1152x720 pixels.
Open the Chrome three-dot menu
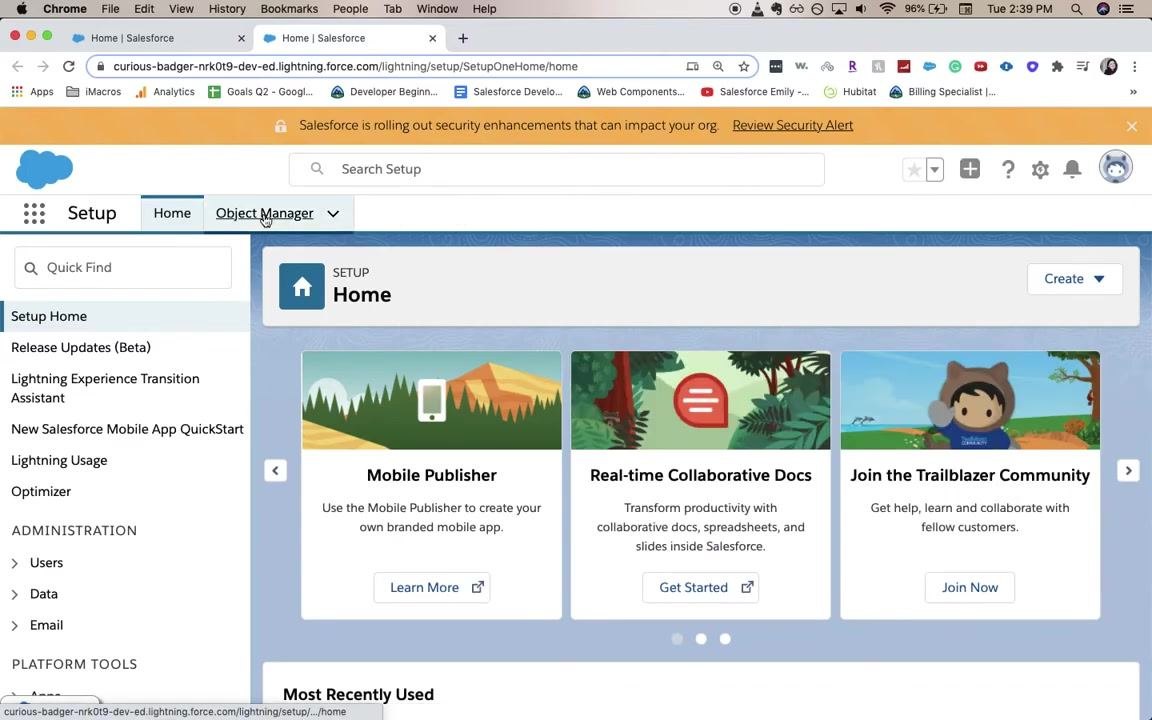[x=1134, y=66]
